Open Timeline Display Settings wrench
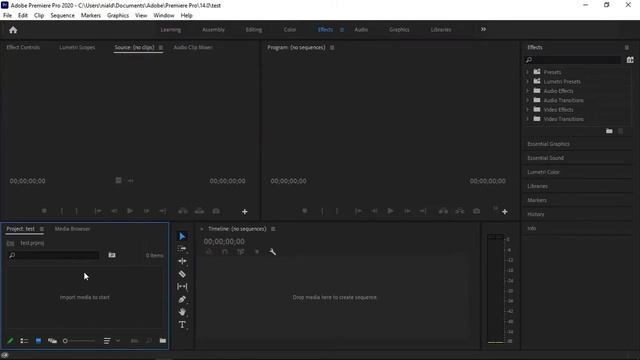Screen dimensions: 640x360 click(x=273, y=252)
